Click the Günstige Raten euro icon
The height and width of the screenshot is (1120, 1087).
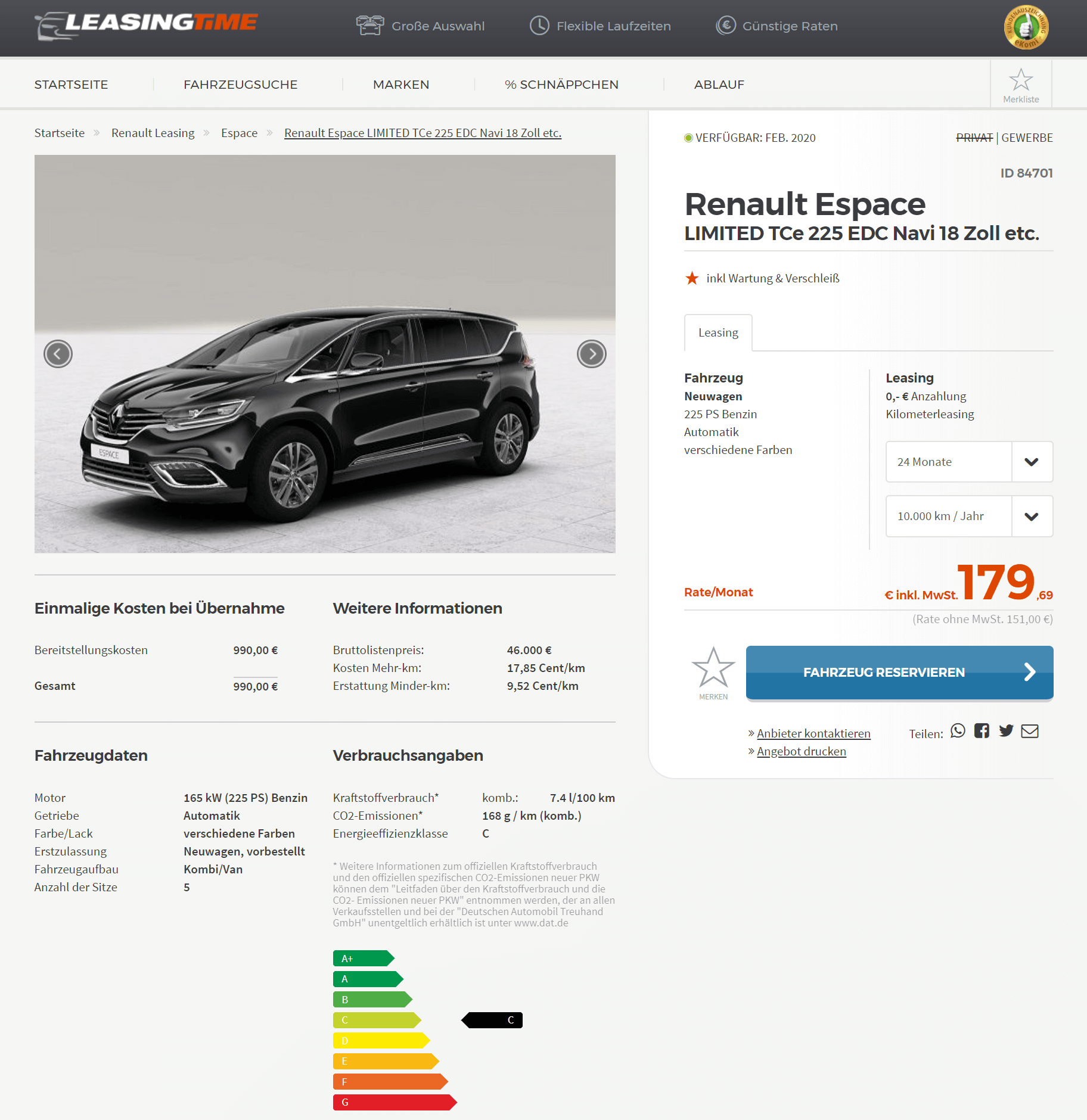point(726,26)
